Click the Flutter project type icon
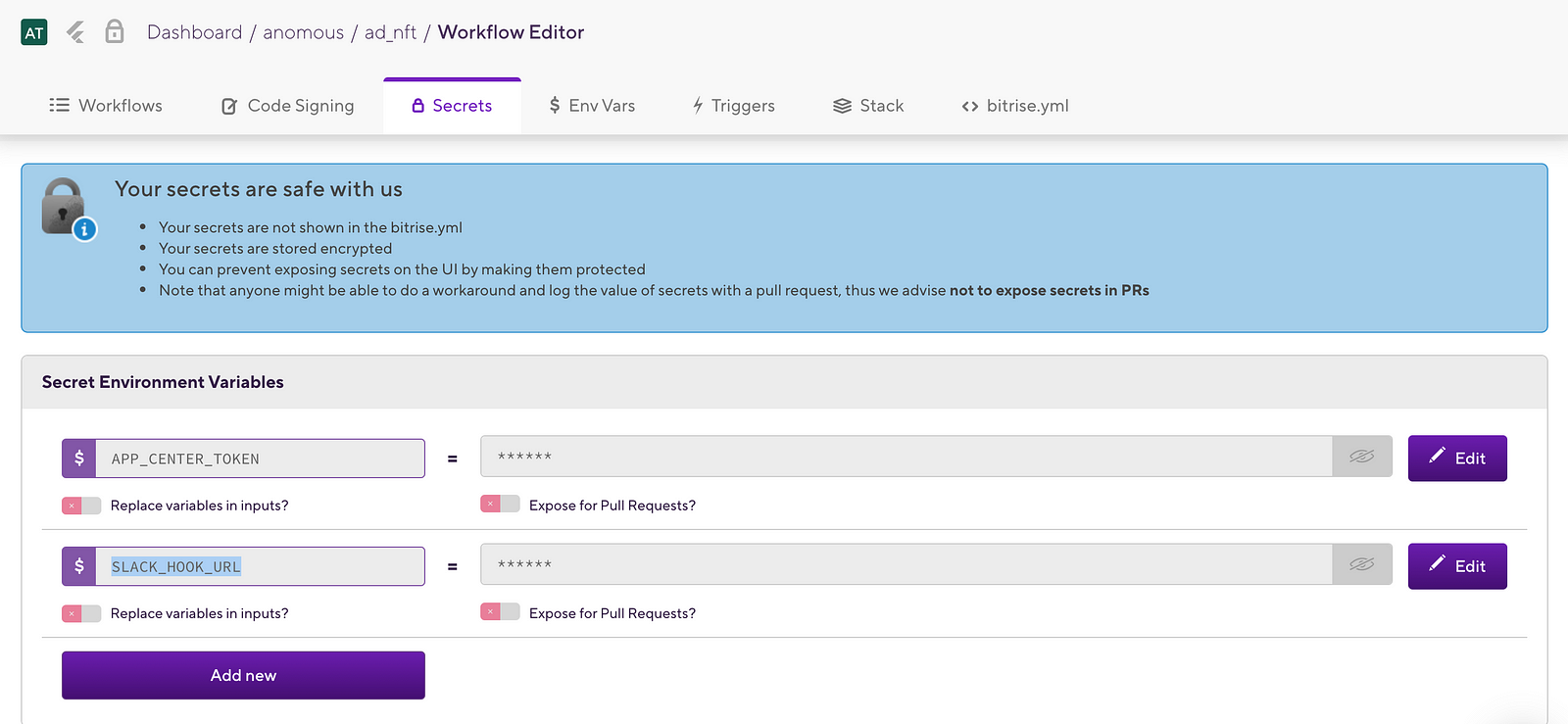The image size is (1568, 724). point(75,32)
